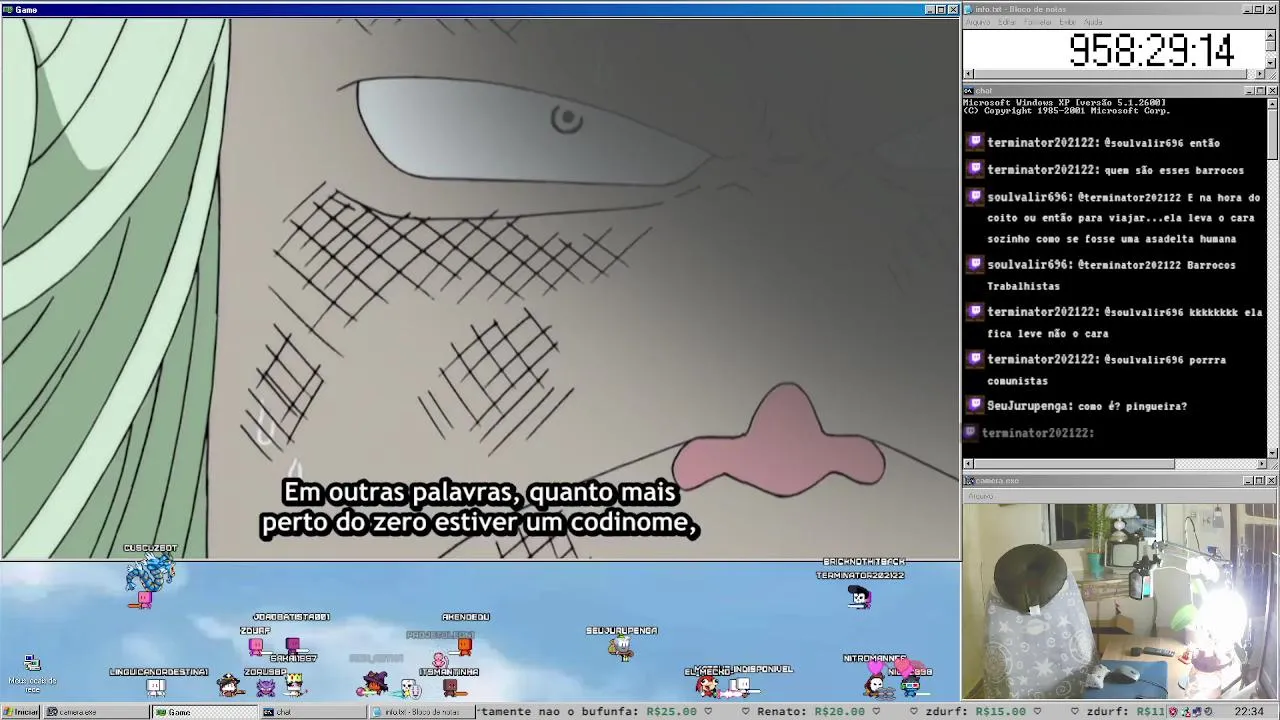Click the notepad icon in info.txt title bar

(x=969, y=9)
